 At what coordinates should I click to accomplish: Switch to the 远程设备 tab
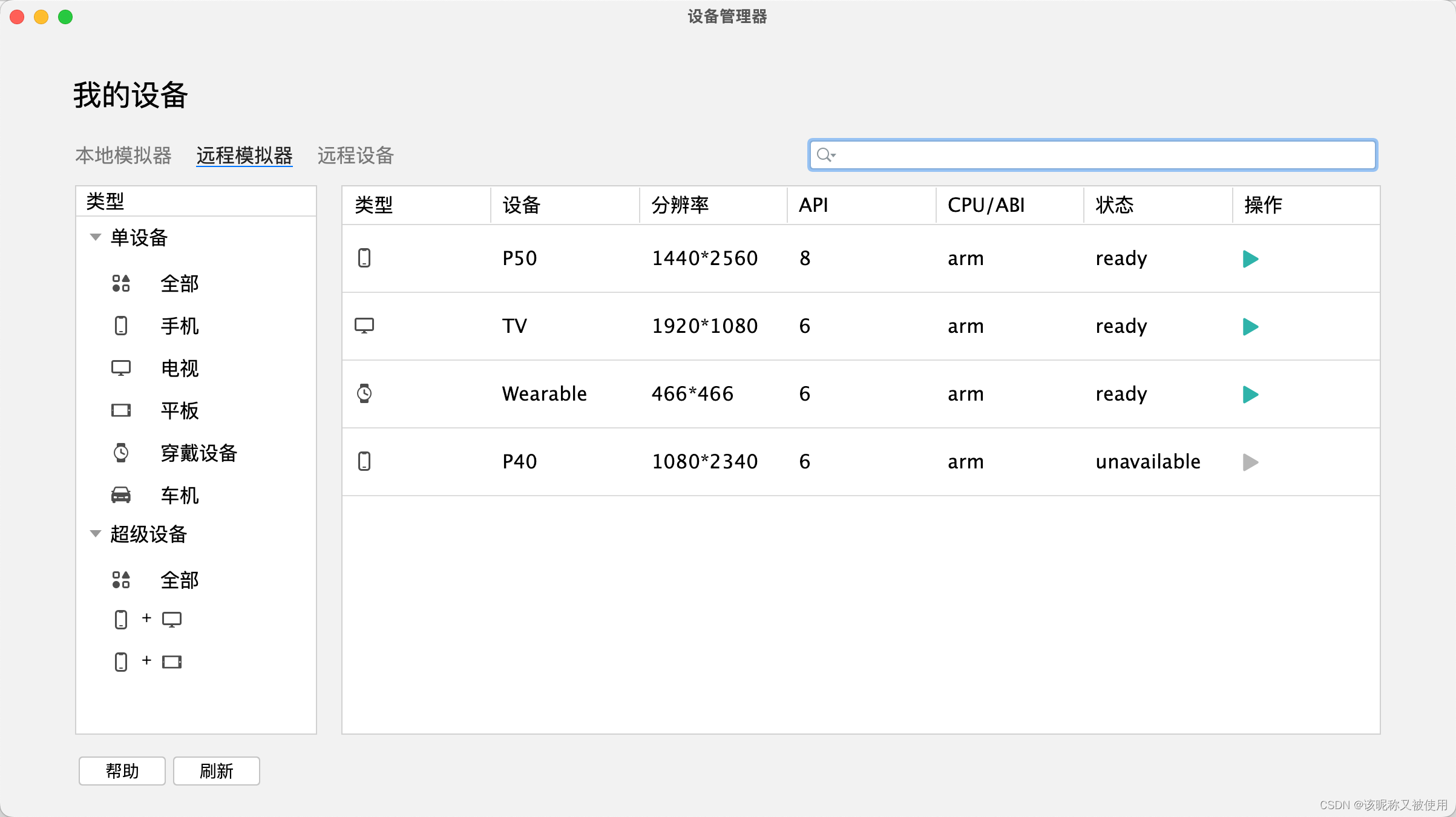point(355,155)
